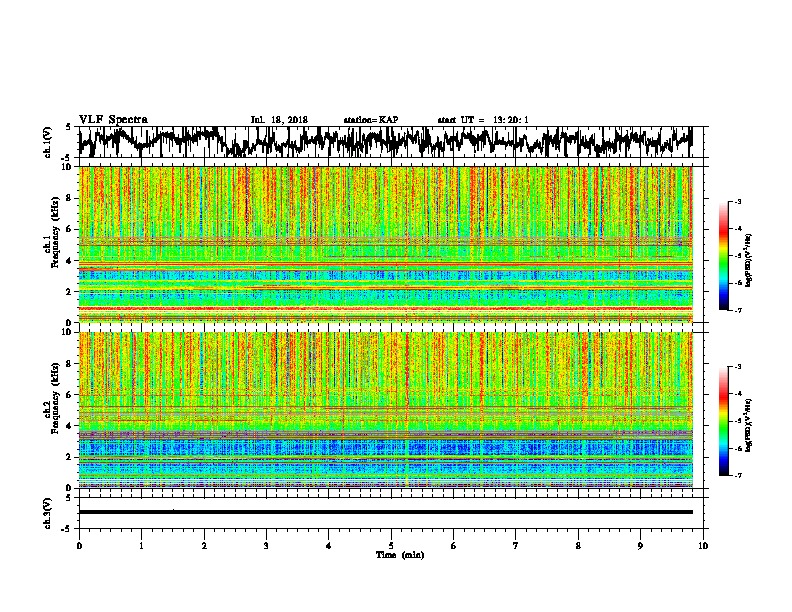Click the ch.2 color scale bar
Screen dimensions: 792x612
724,421
